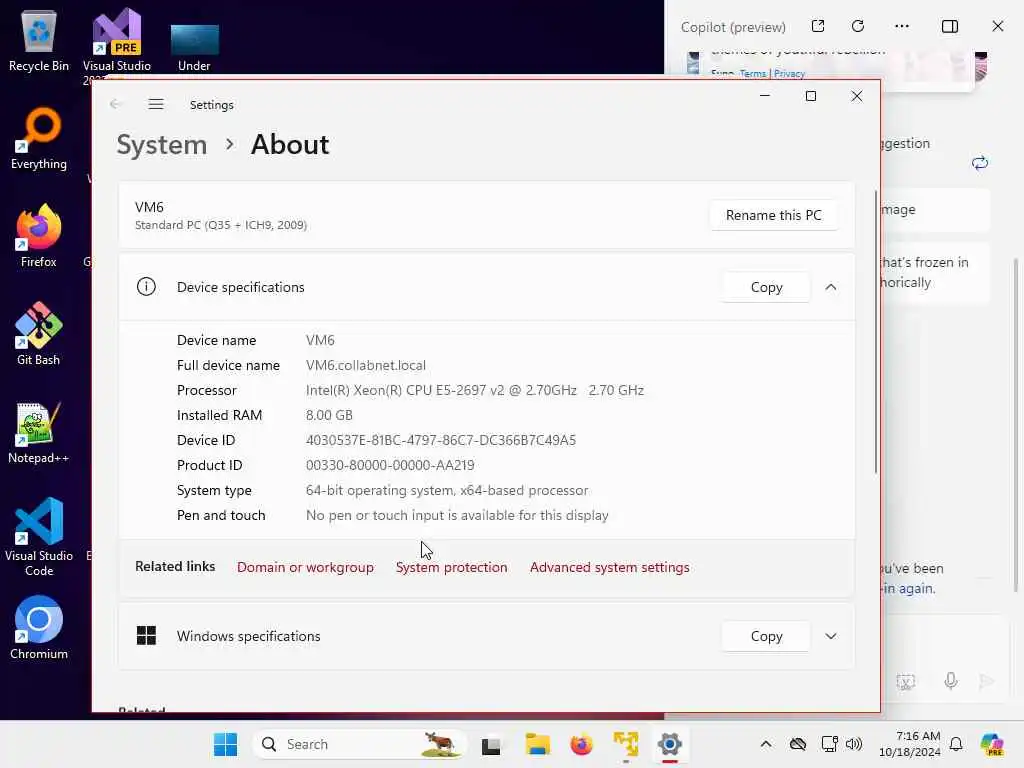This screenshot has height=768, width=1024.
Task: Open the Chromium desktop shortcut
Action: [x=39, y=628]
